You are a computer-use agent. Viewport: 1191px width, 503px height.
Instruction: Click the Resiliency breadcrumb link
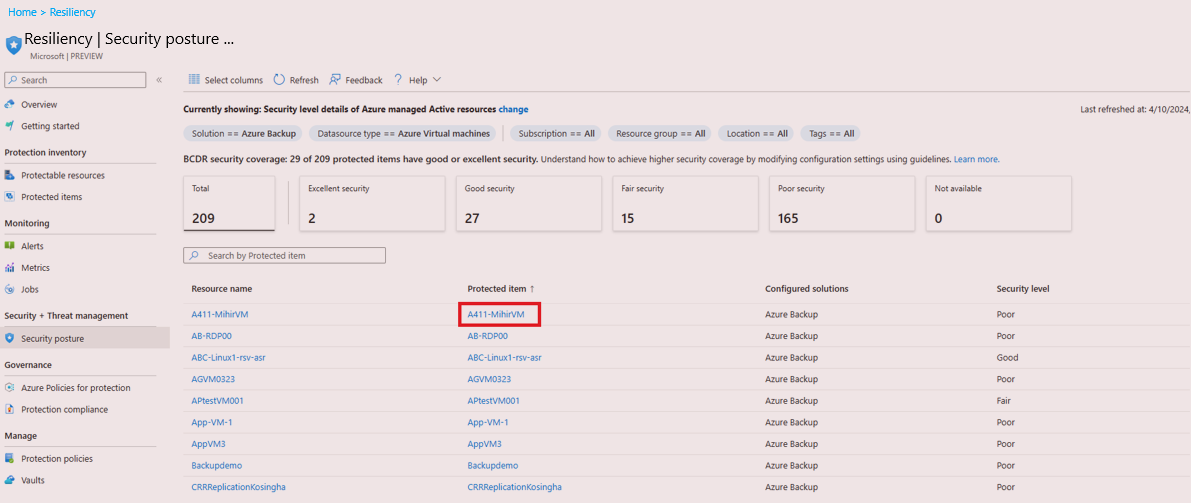(x=73, y=12)
